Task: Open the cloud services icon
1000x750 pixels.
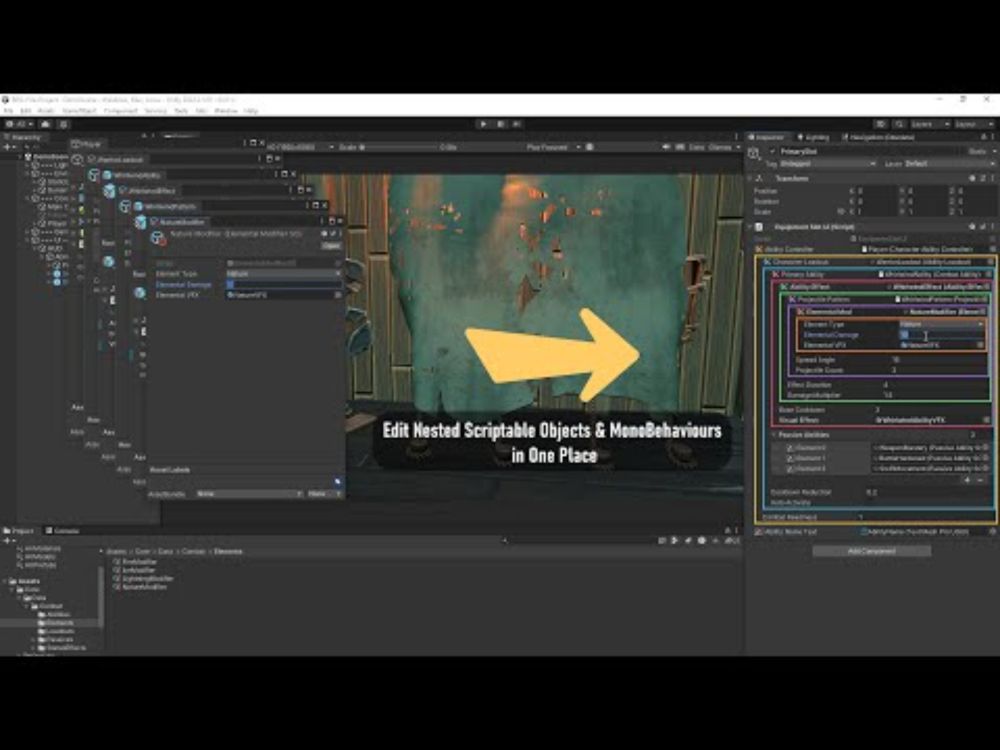Action: click(x=45, y=124)
